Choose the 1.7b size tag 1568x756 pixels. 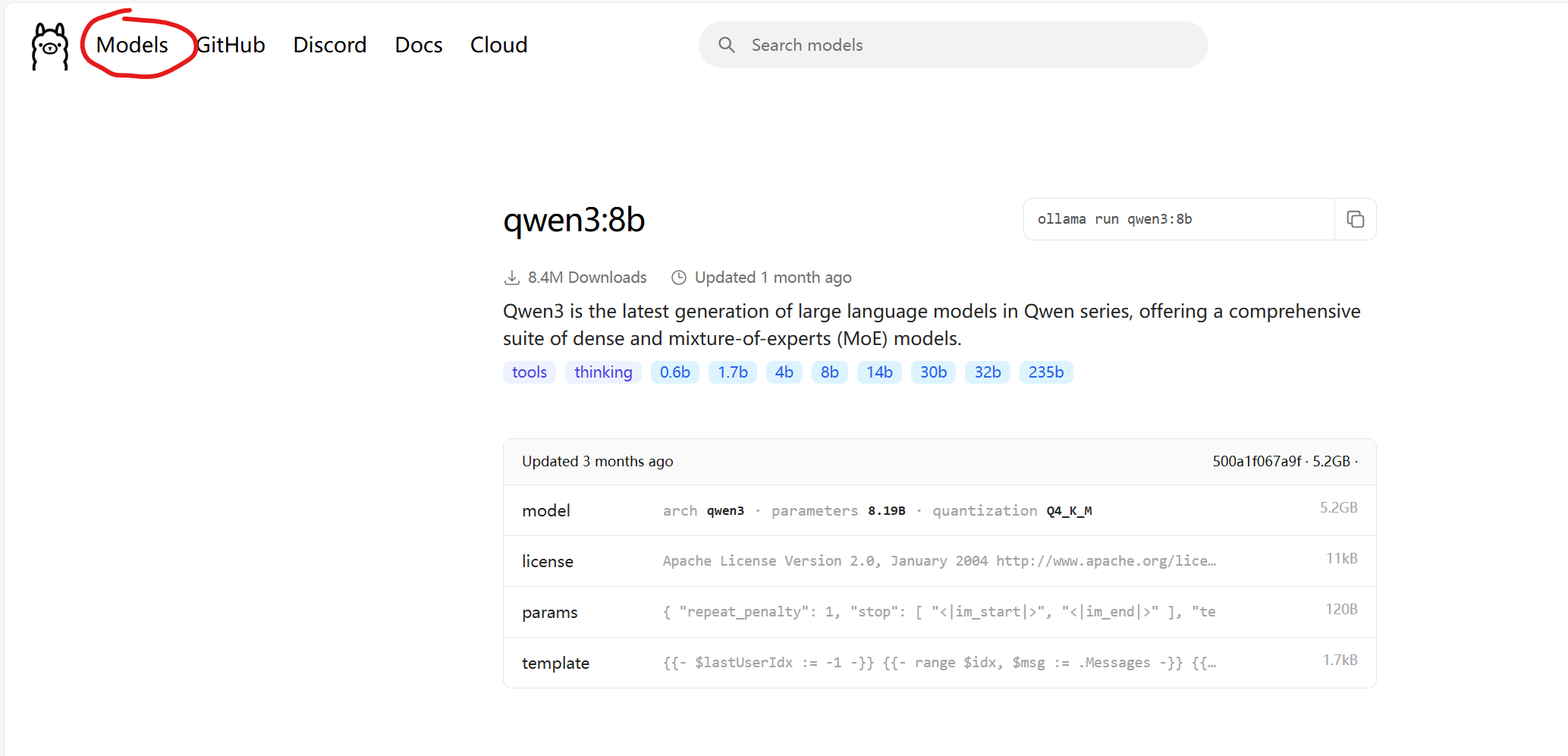[x=733, y=372]
